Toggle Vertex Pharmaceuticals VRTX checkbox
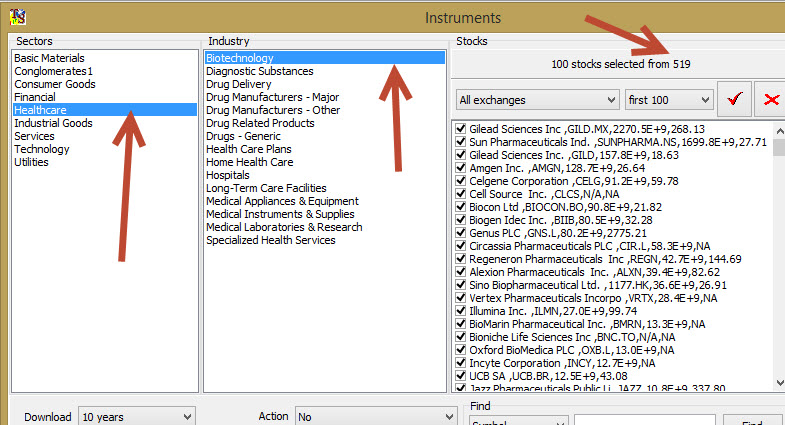The image size is (785, 425). pos(461,298)
